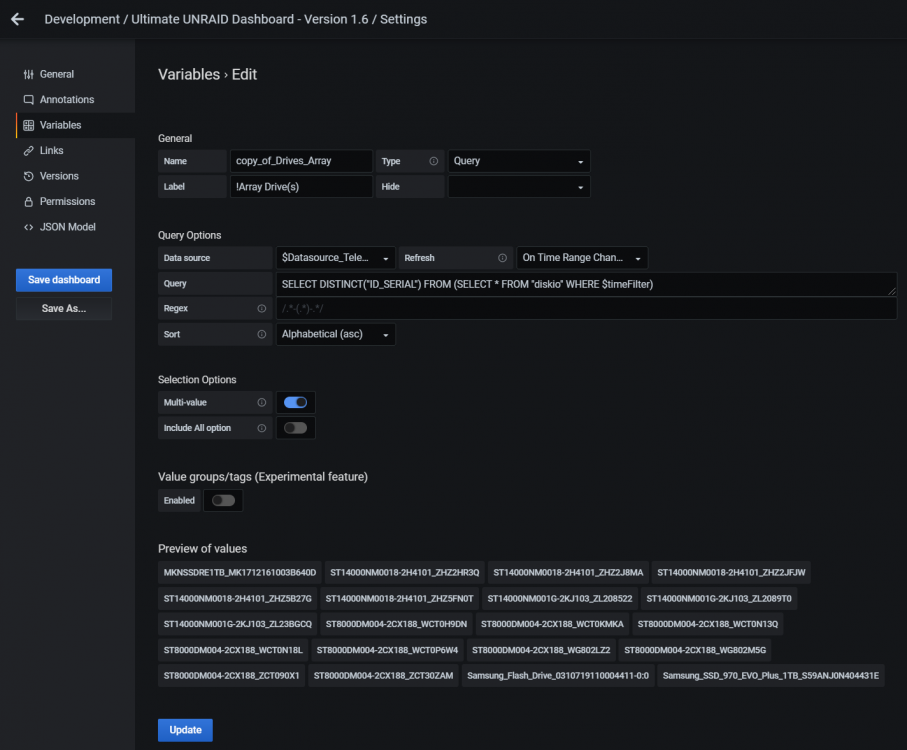This screenshot has height=750, width=907.
Task: Click preview value ST8000DM004-2CX188_WG802M5G
Action: [x=695, y=650]
